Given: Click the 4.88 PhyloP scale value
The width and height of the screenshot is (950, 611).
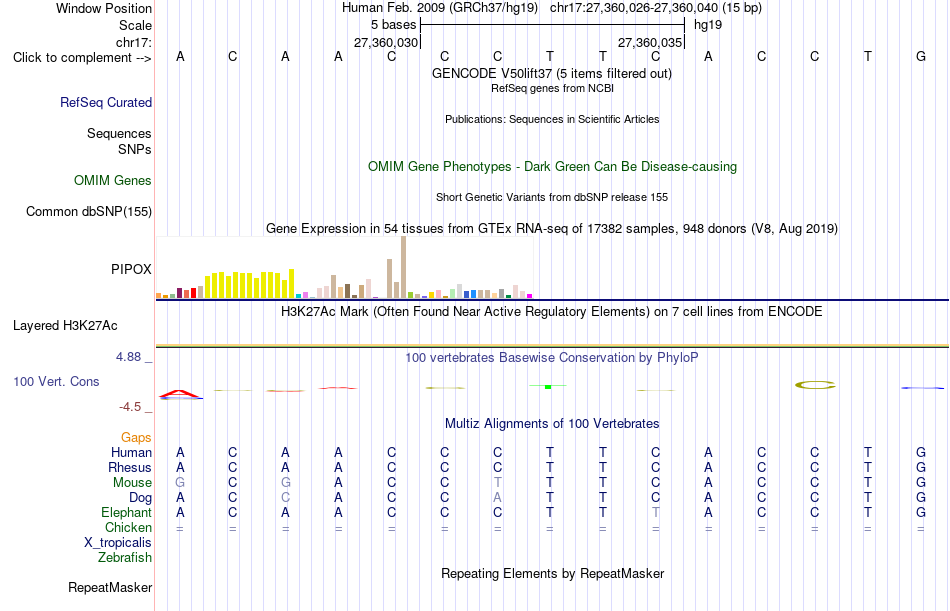Looking at the screenshot, I should [128, 357].
